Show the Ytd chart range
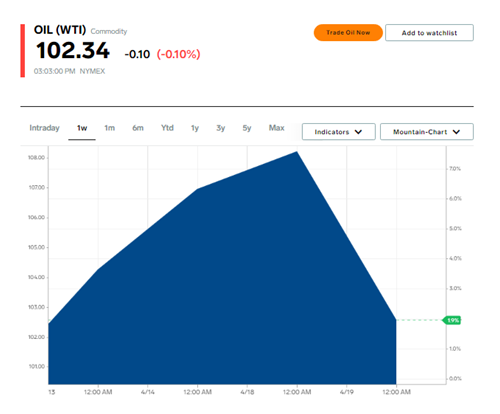The width and height of the screenshot is (500, 414). click(167, 128)
